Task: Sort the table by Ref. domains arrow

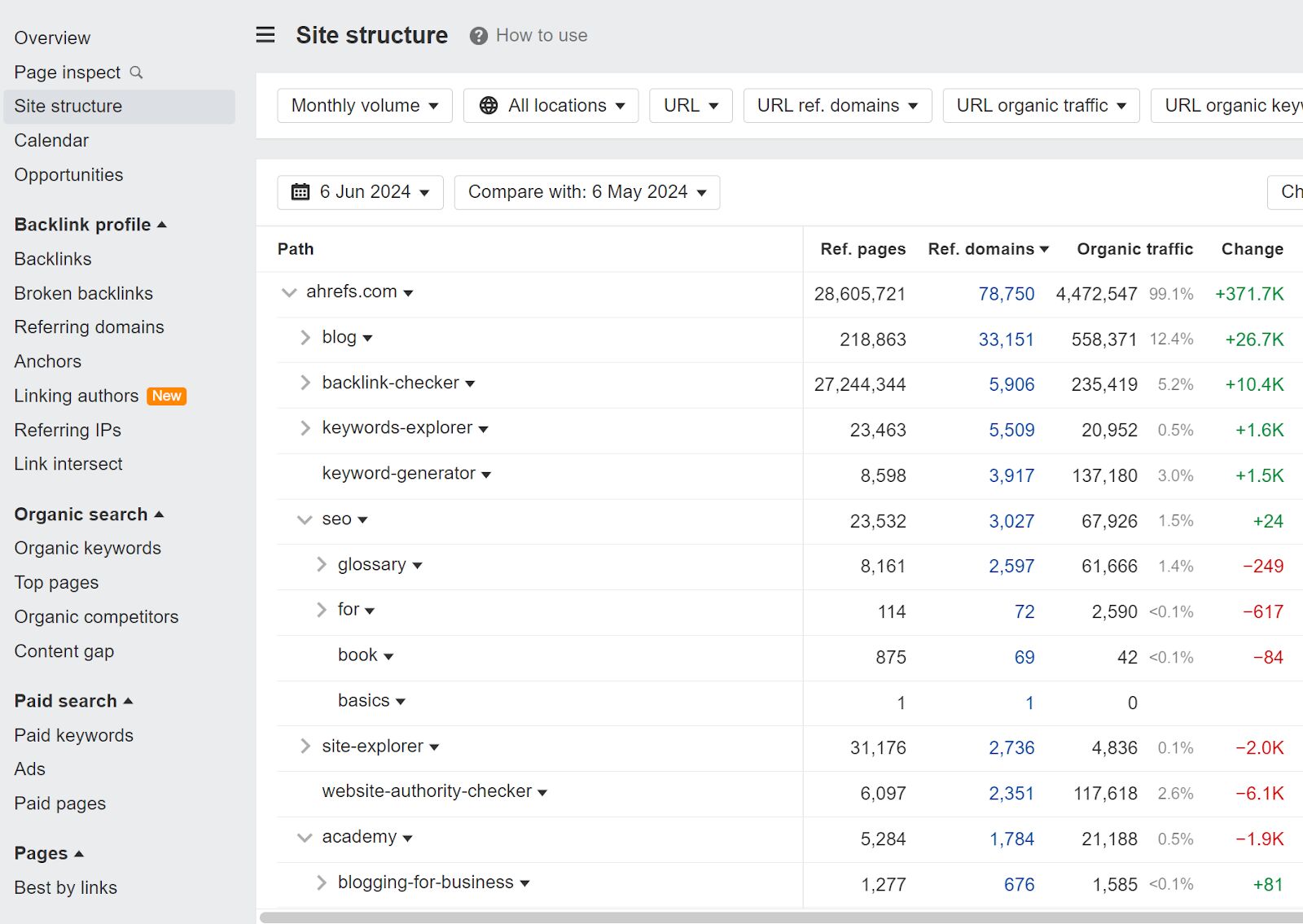Action: point(1045,249)
